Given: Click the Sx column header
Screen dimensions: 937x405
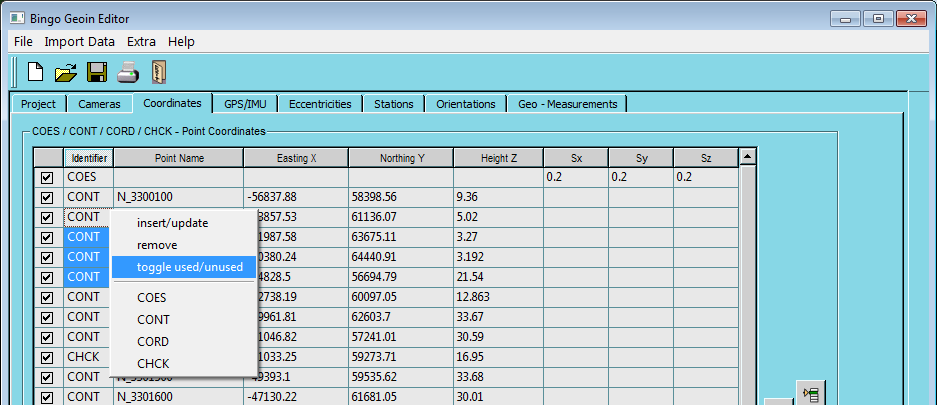Looking at the screenshot, I should (x=576, y=158).
